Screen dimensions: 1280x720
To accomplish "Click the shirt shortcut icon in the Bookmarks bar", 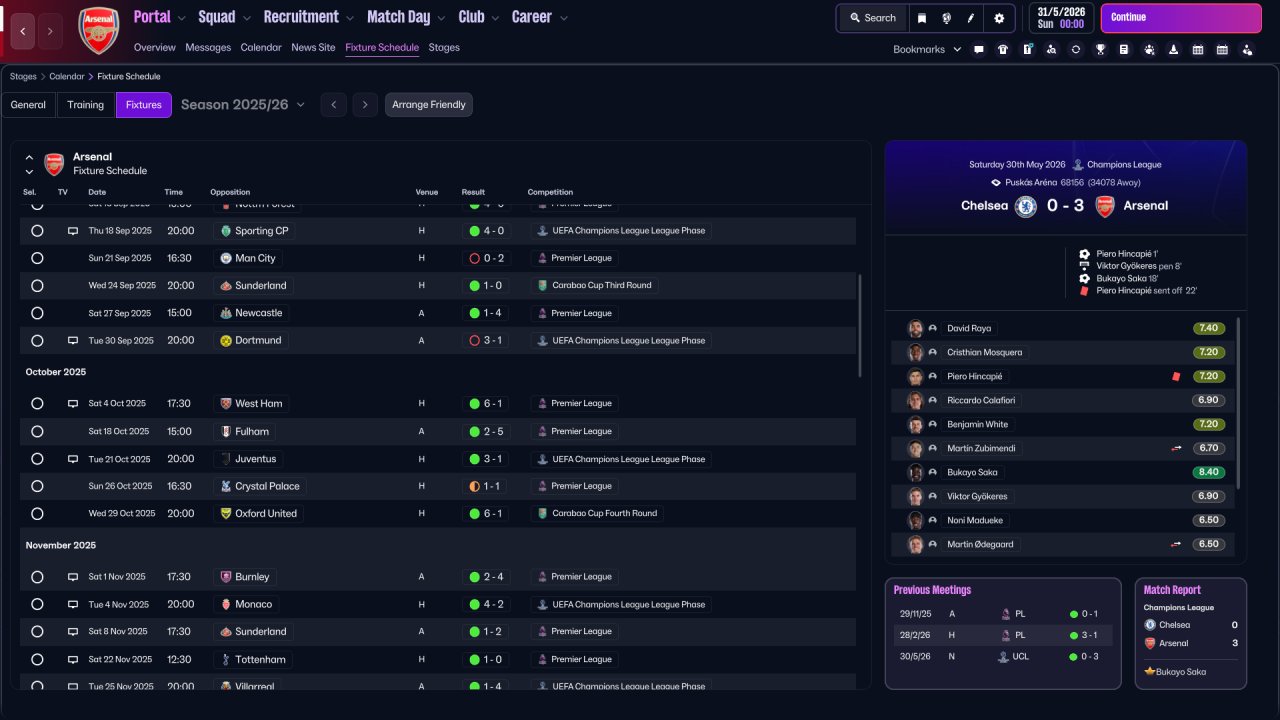I will tap(1003, 49).
